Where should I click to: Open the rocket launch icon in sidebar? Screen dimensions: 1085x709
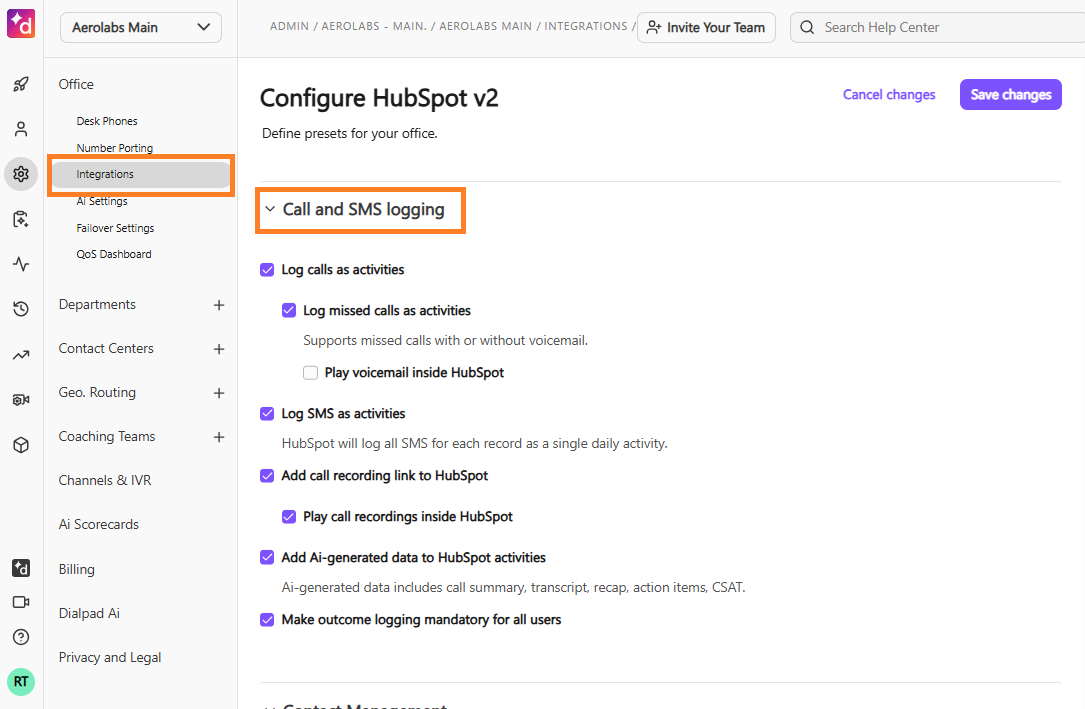coord(21,84)
